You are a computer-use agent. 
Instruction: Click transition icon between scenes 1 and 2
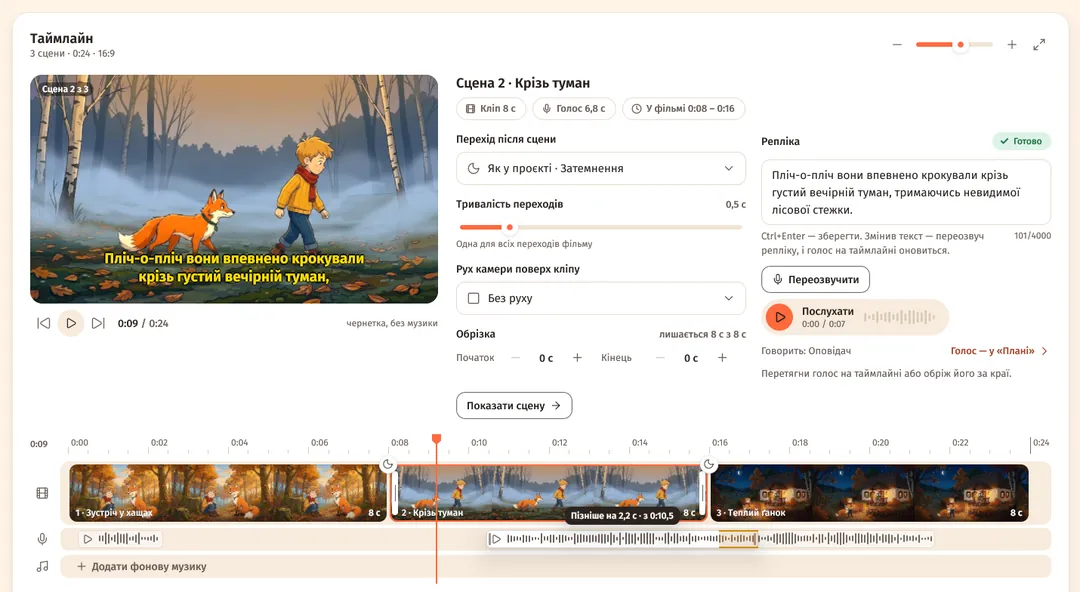tap(388, 465)
